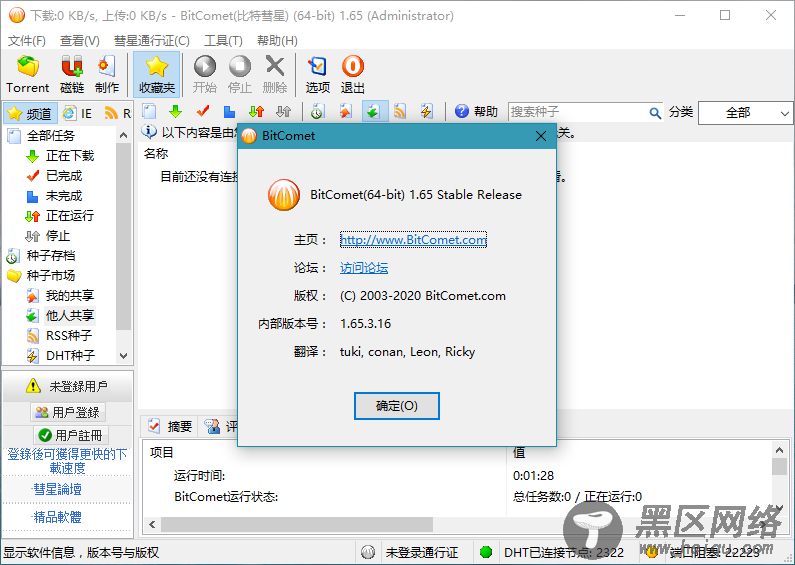Click the 名称 column header
The height and width of the screenshot is (565, 795).
tap(156, 154)
